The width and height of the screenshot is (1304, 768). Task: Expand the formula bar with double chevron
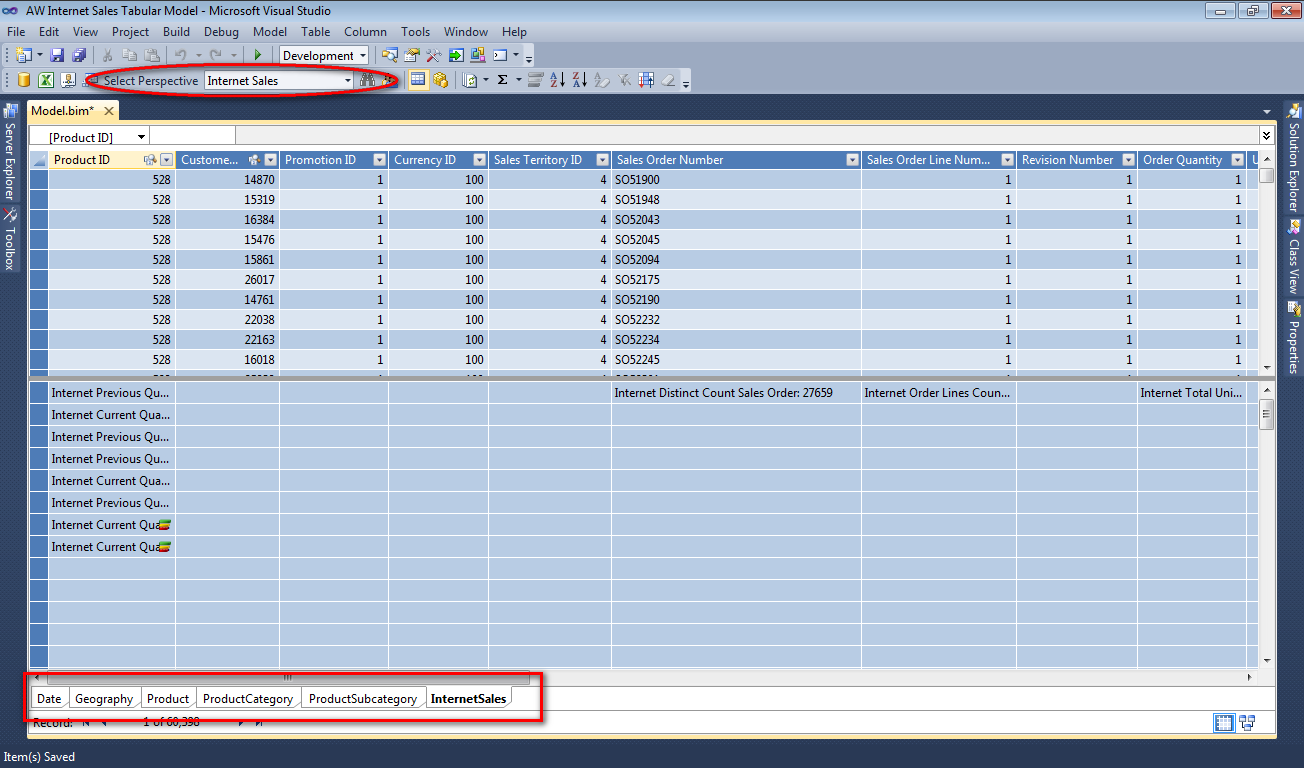point(1267,136)
